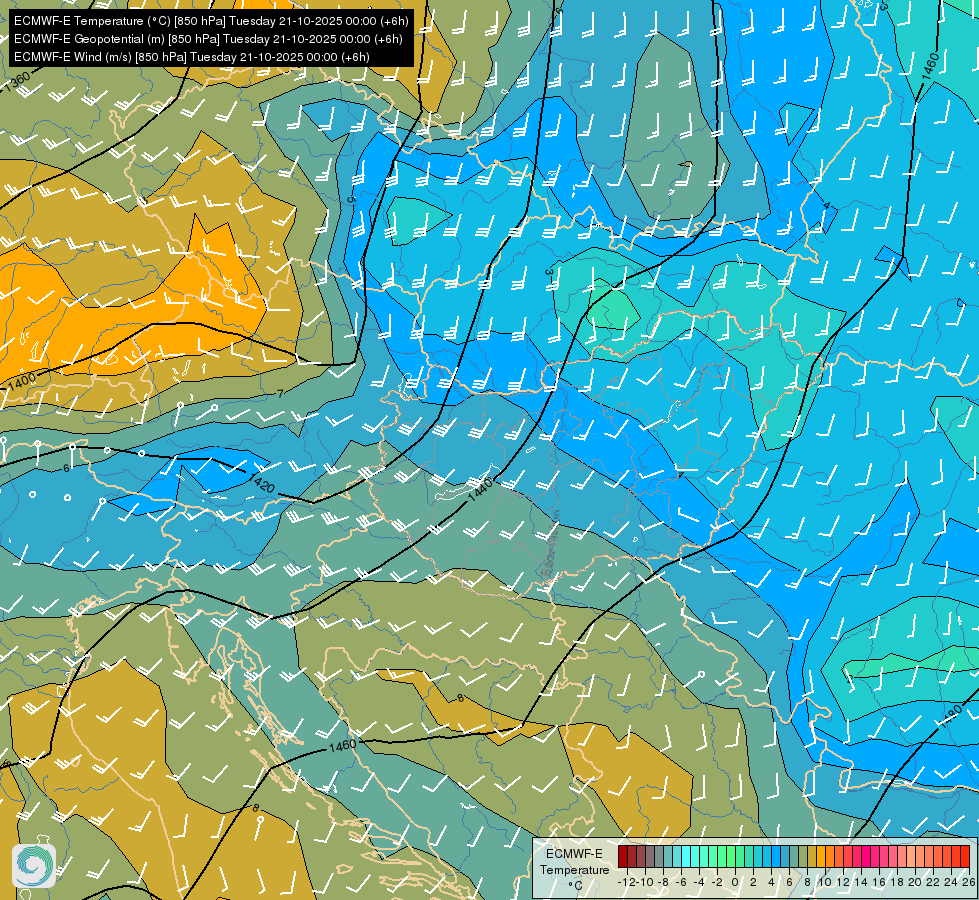Click the isotherm label '4' on the map
979x900 pixels.
click(826, 206)
